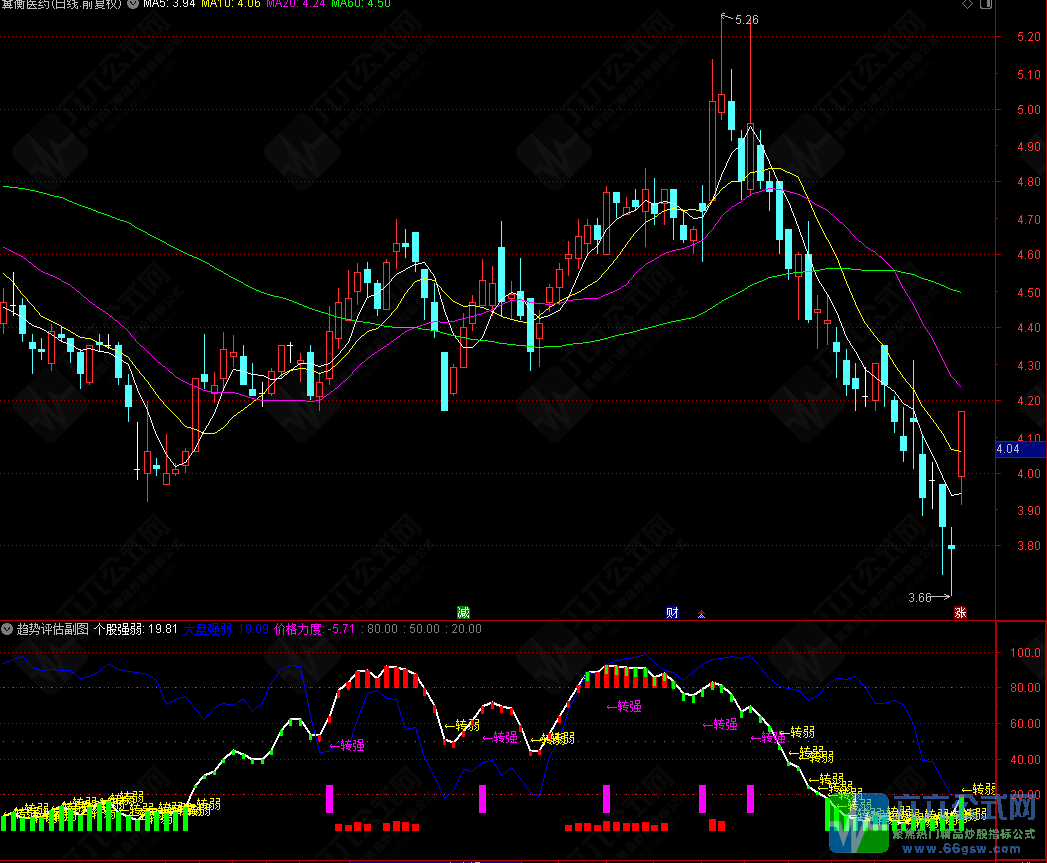Click the 5.26 high price label

[747, 20]
